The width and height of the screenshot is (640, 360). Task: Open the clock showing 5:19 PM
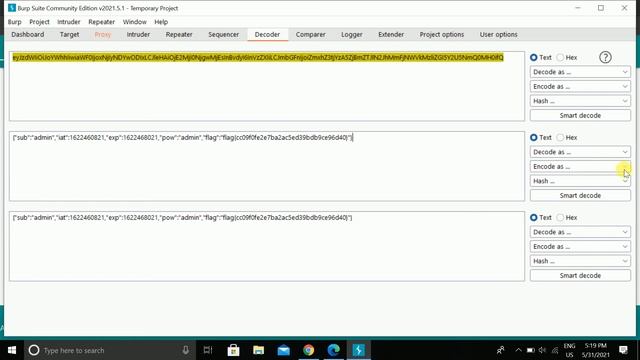tap(596, 350)
